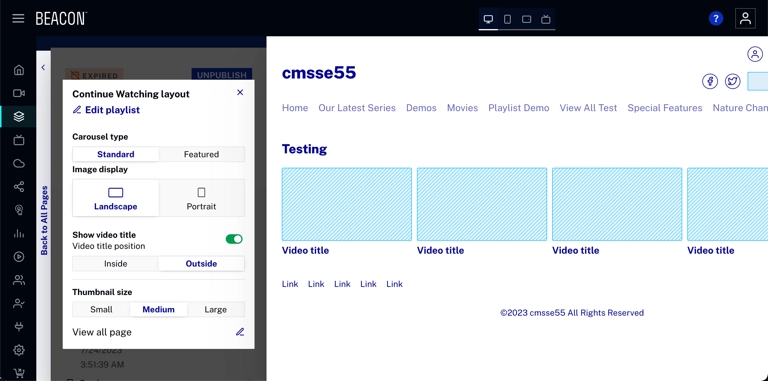The image size is (768, 381).
Task: Open Our Latest Series nav item
Action: (357, 108)
